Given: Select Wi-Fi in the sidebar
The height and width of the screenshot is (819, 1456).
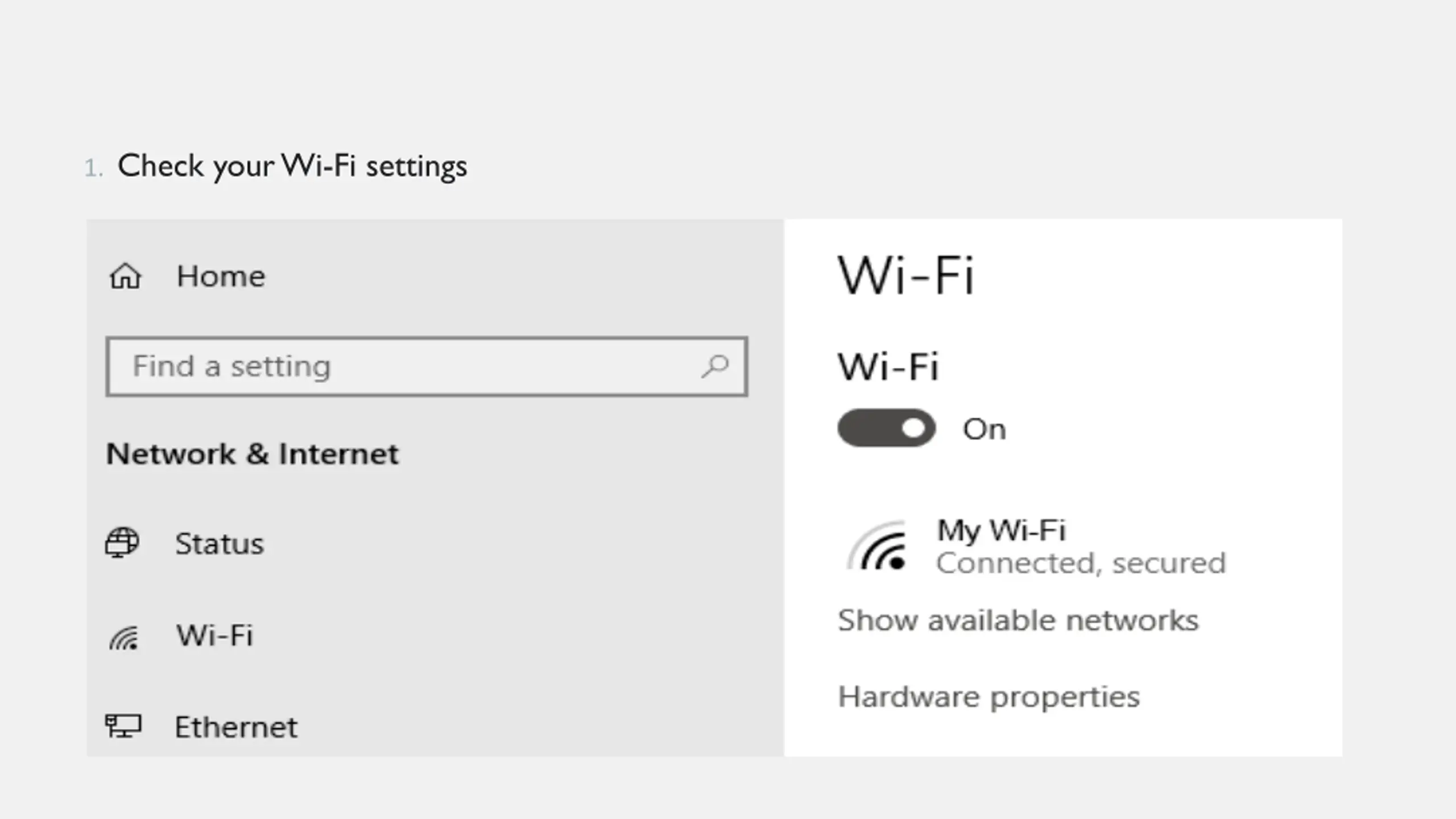Looking at the screenshot, I should [x=214, y=635].
